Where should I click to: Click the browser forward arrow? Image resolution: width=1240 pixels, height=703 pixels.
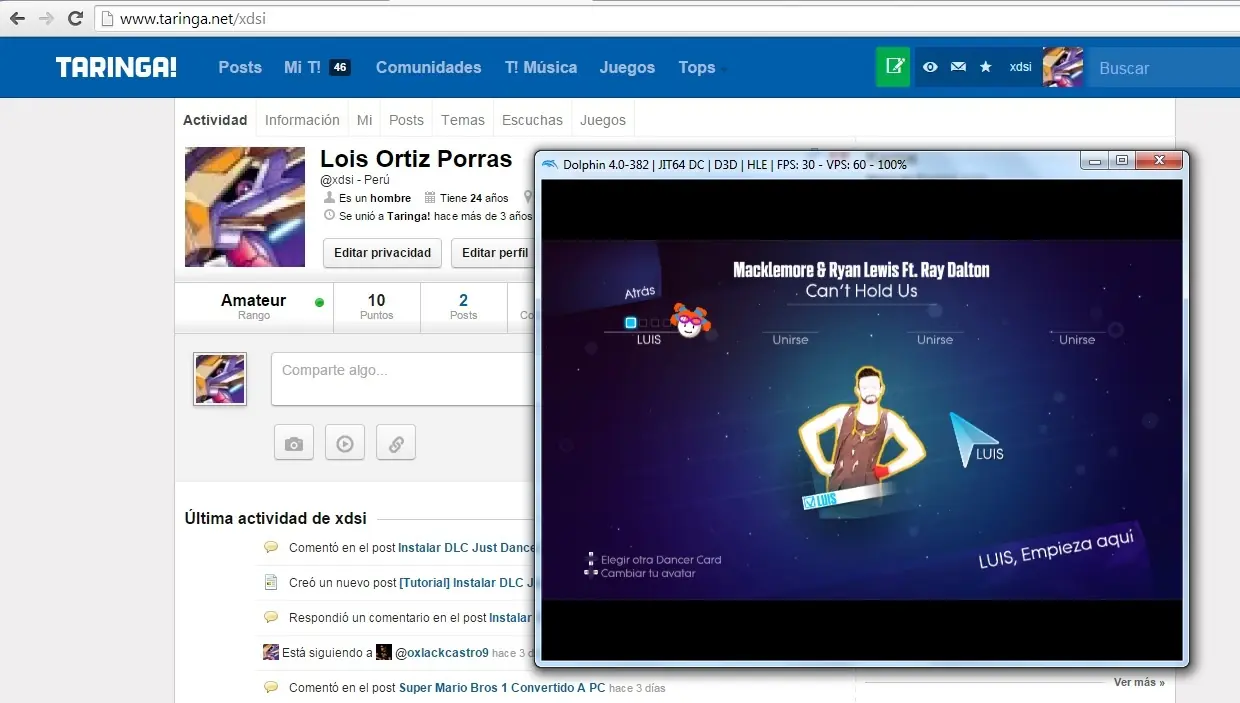pos(46,18)
